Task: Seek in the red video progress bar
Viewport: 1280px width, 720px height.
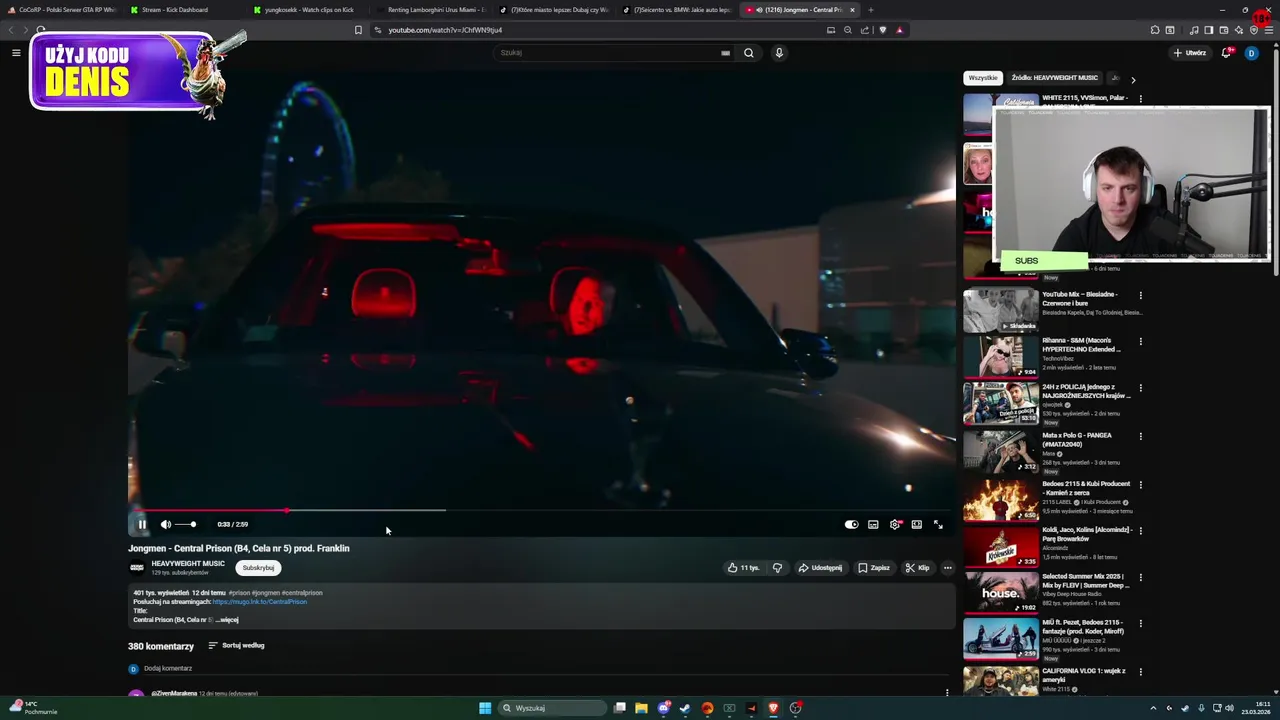Action: [541, 510]
